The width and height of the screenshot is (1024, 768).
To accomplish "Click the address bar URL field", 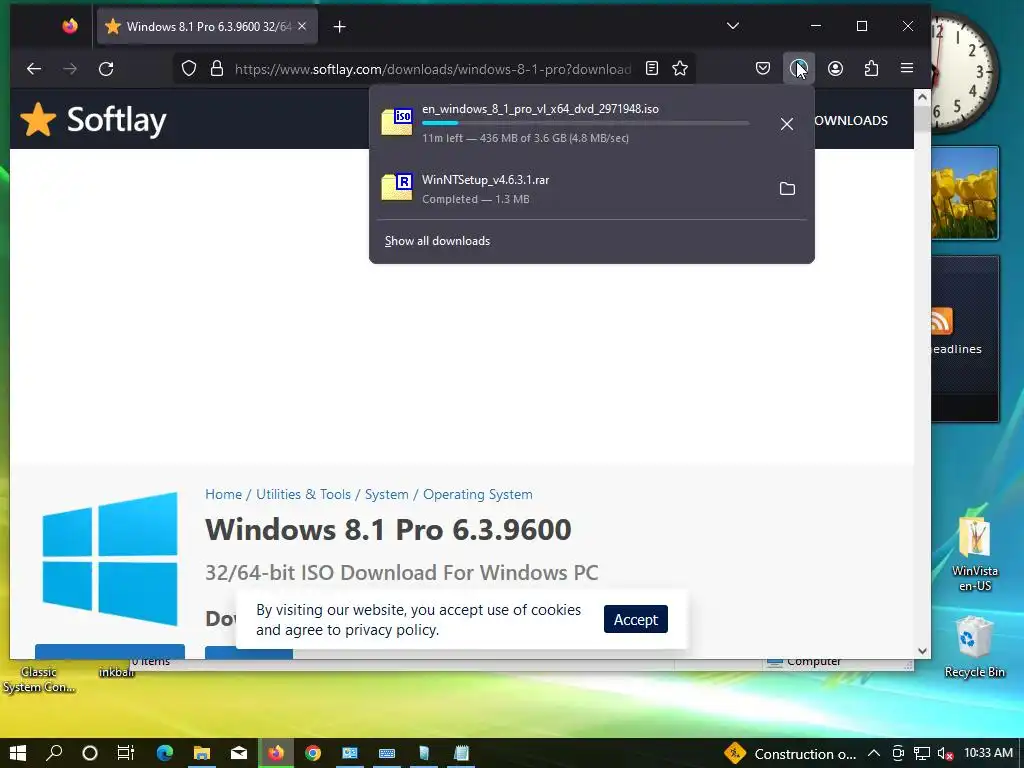I will point(432,69).
